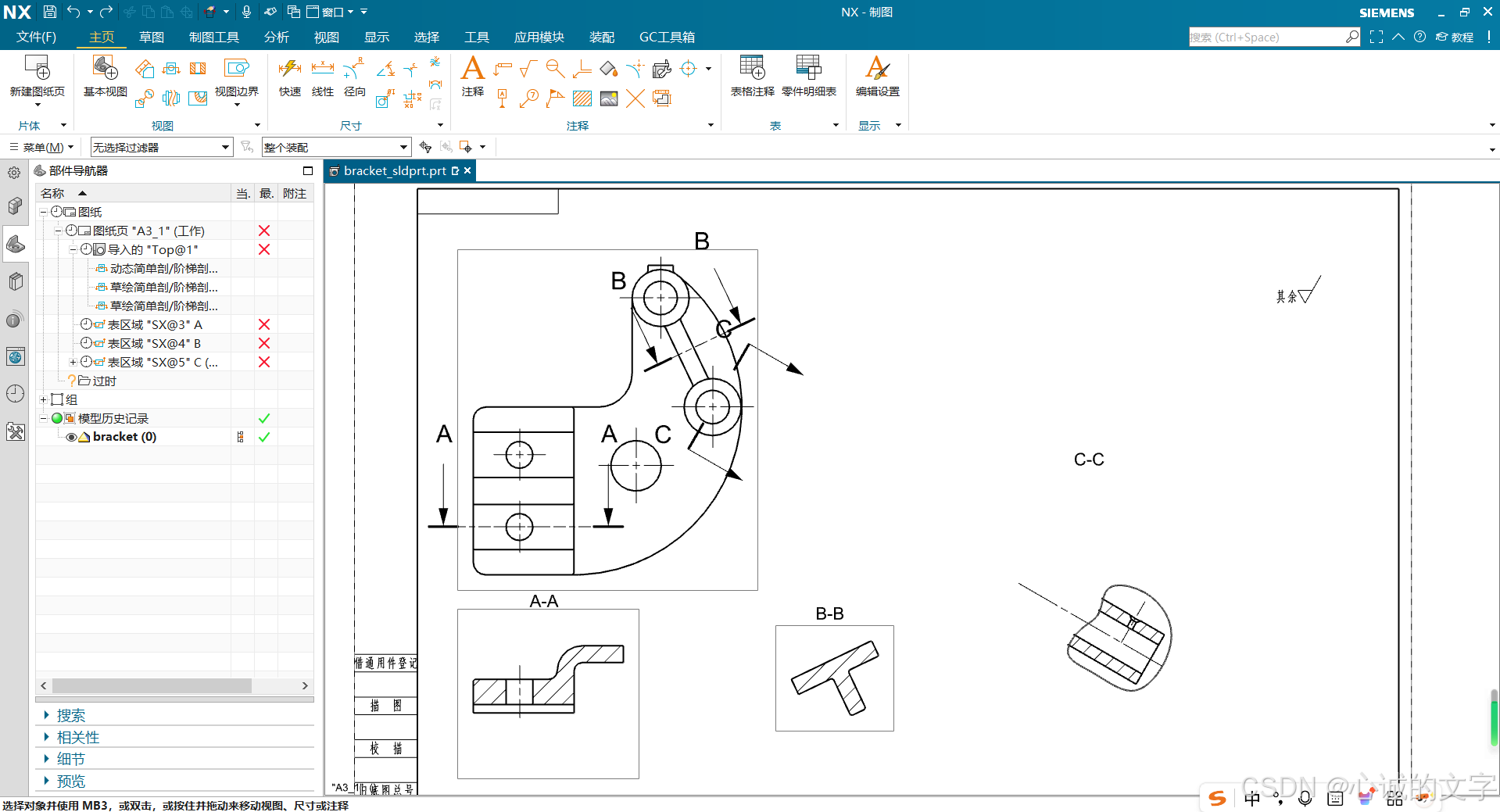The image size is (1500, 812).
Task: Select the Note (注释) annotation tool
Action: [473, 76]
